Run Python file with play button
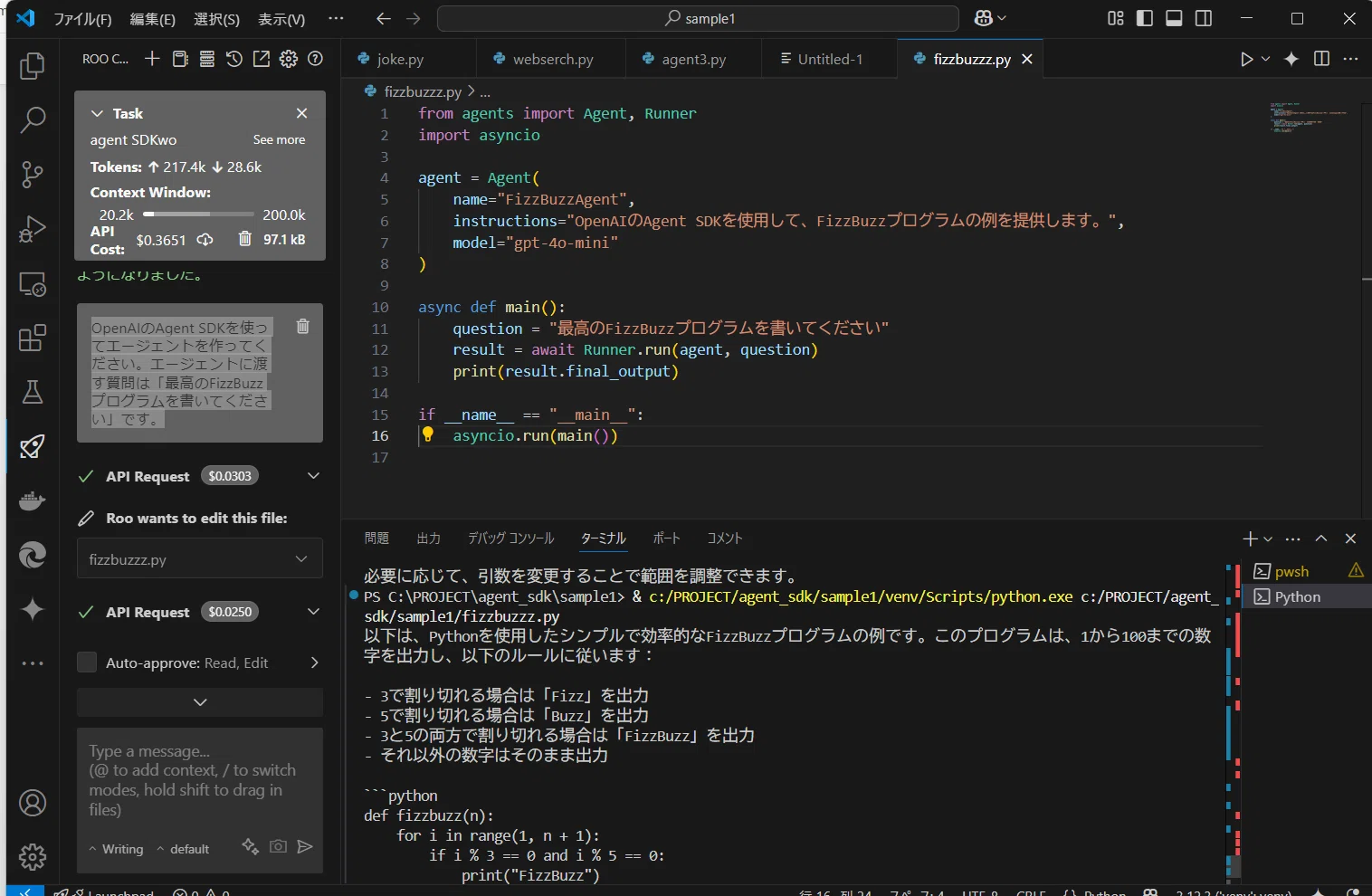 point(1246,59)
